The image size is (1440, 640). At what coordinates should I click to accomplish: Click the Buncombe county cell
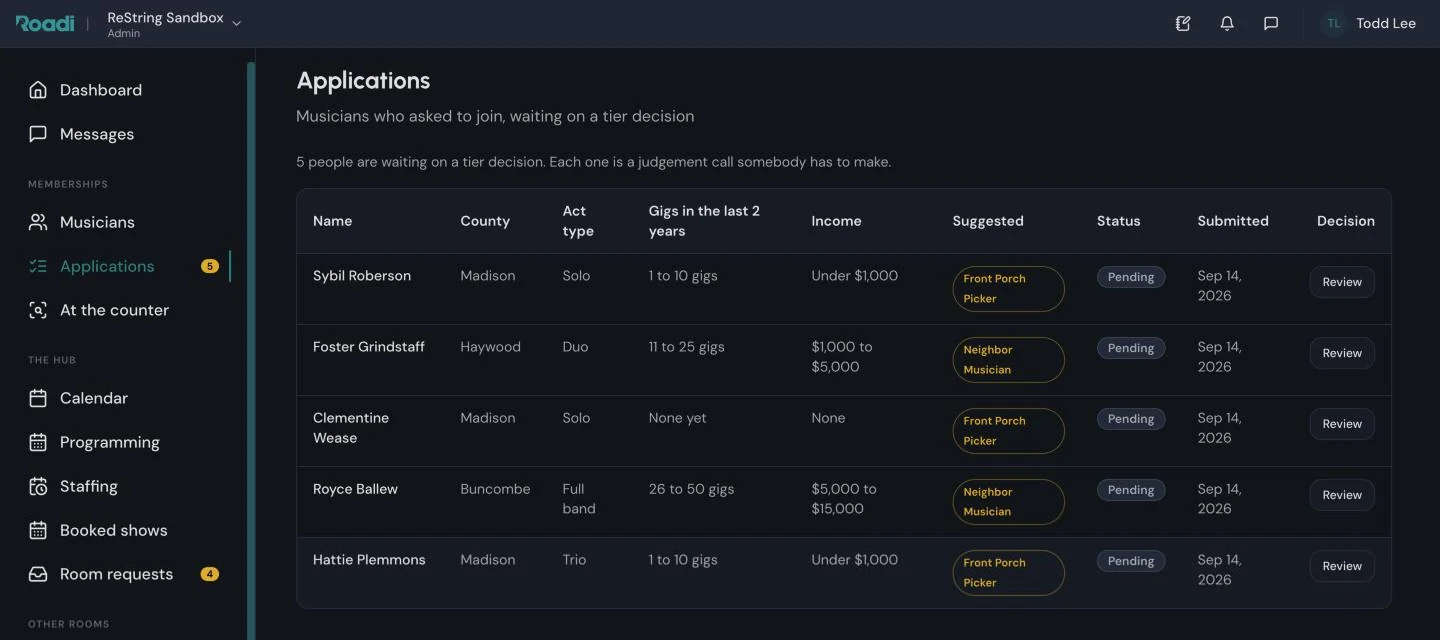pyautogui.click(x=495, y=489)
